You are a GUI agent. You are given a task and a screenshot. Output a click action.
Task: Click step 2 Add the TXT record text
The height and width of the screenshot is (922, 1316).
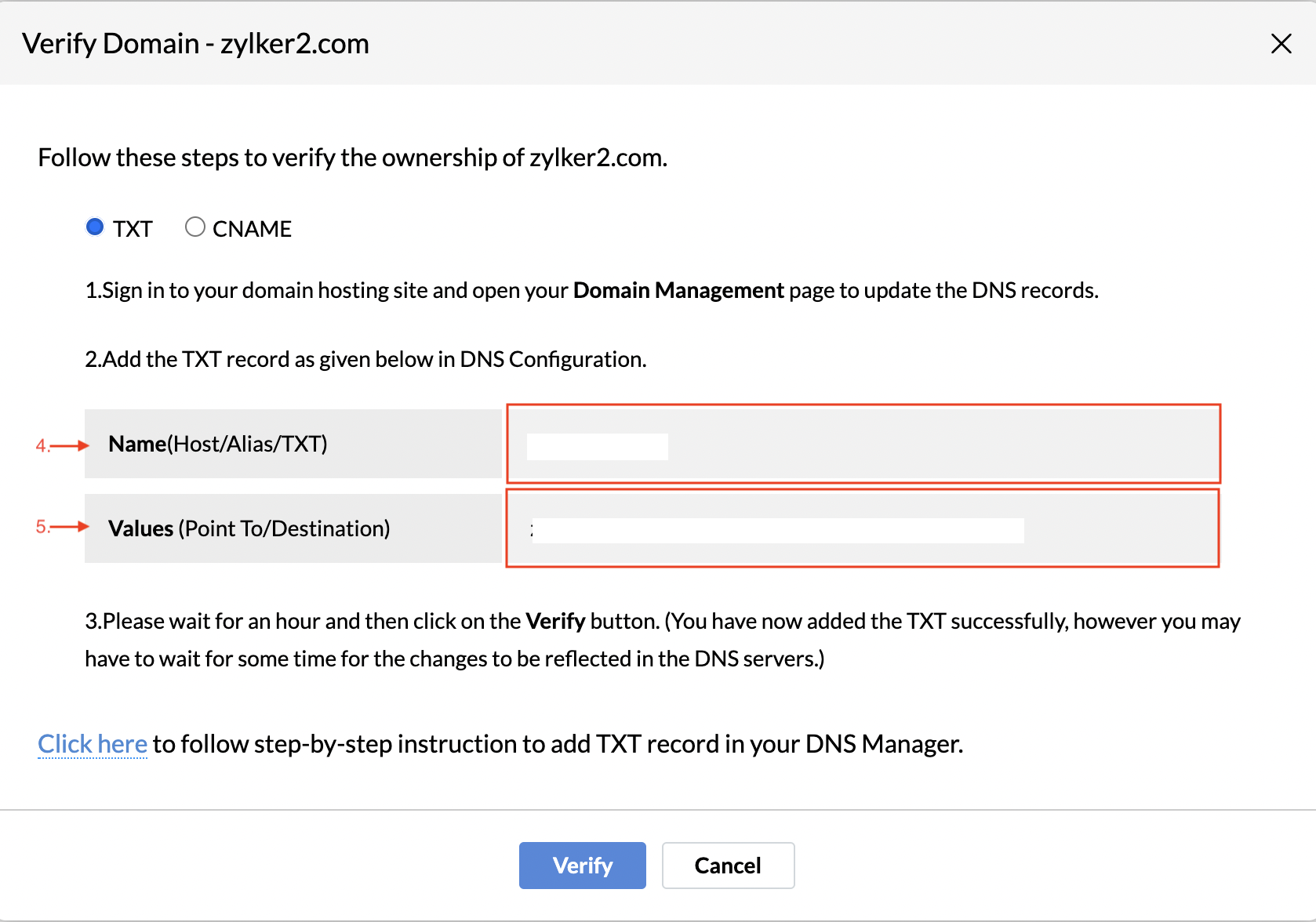(x=365, y=359)
